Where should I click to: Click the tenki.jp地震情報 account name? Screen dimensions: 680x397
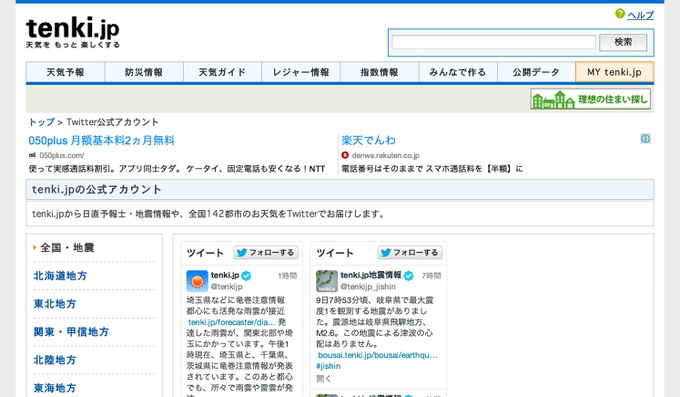(x=371, y=275)
